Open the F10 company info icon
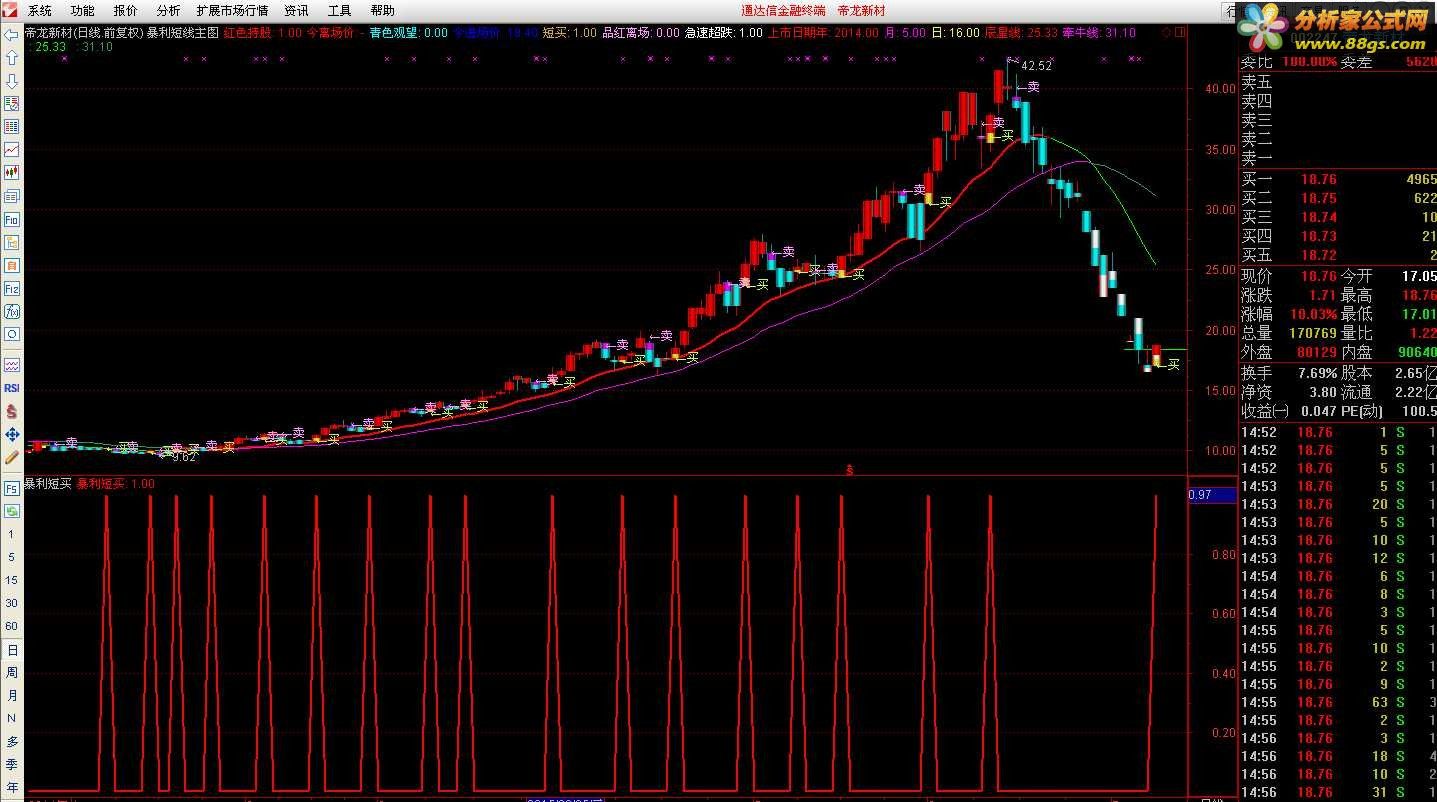This screenshot has height=802, width=1437. click(x=12, y=219)
